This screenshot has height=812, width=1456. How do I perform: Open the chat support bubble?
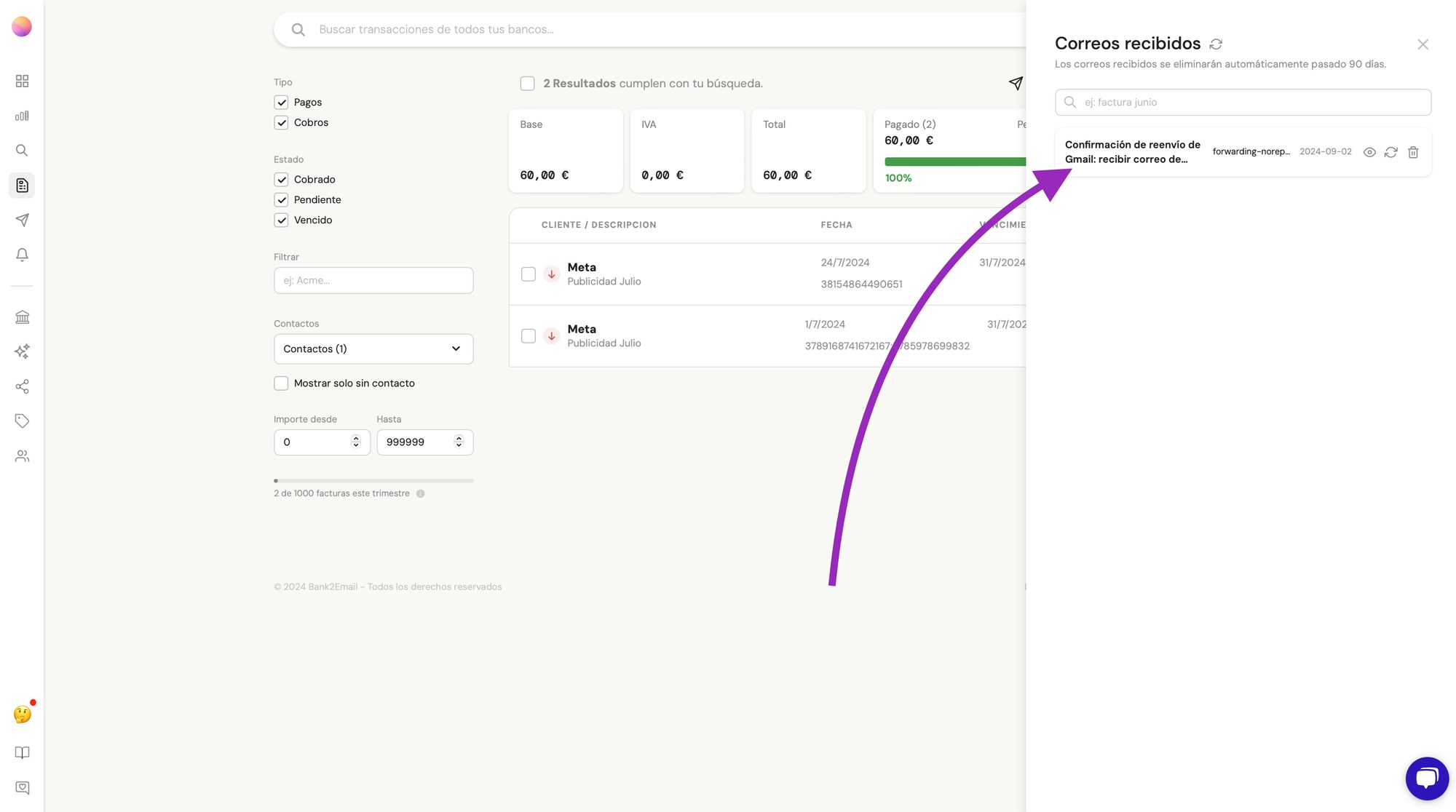point(1426,778)
